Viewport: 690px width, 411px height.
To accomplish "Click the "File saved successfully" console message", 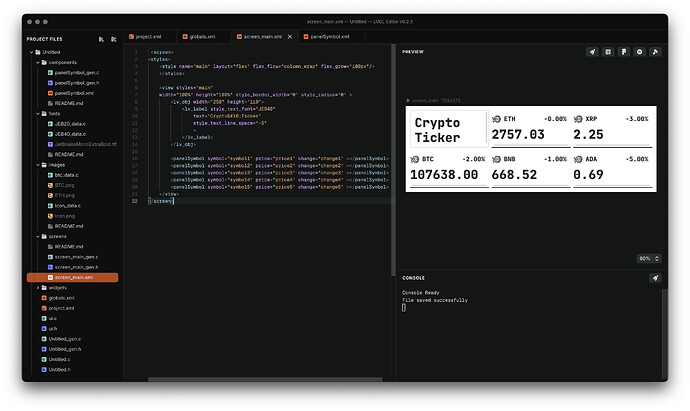I will coord(435,300).
